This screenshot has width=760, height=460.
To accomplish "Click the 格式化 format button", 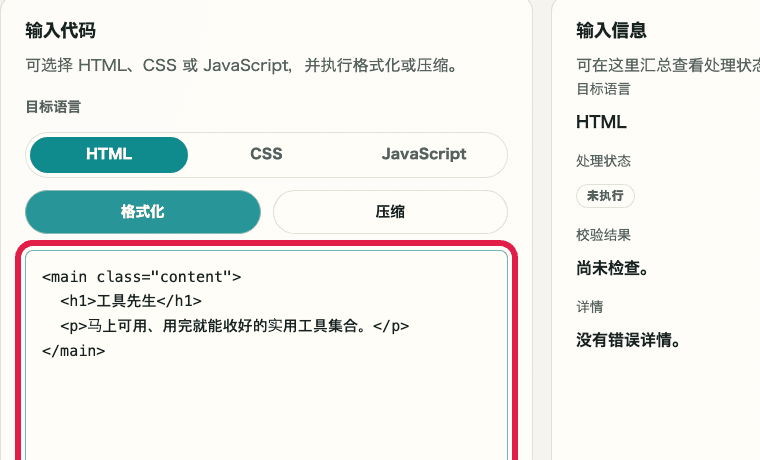I will point(143,212).
